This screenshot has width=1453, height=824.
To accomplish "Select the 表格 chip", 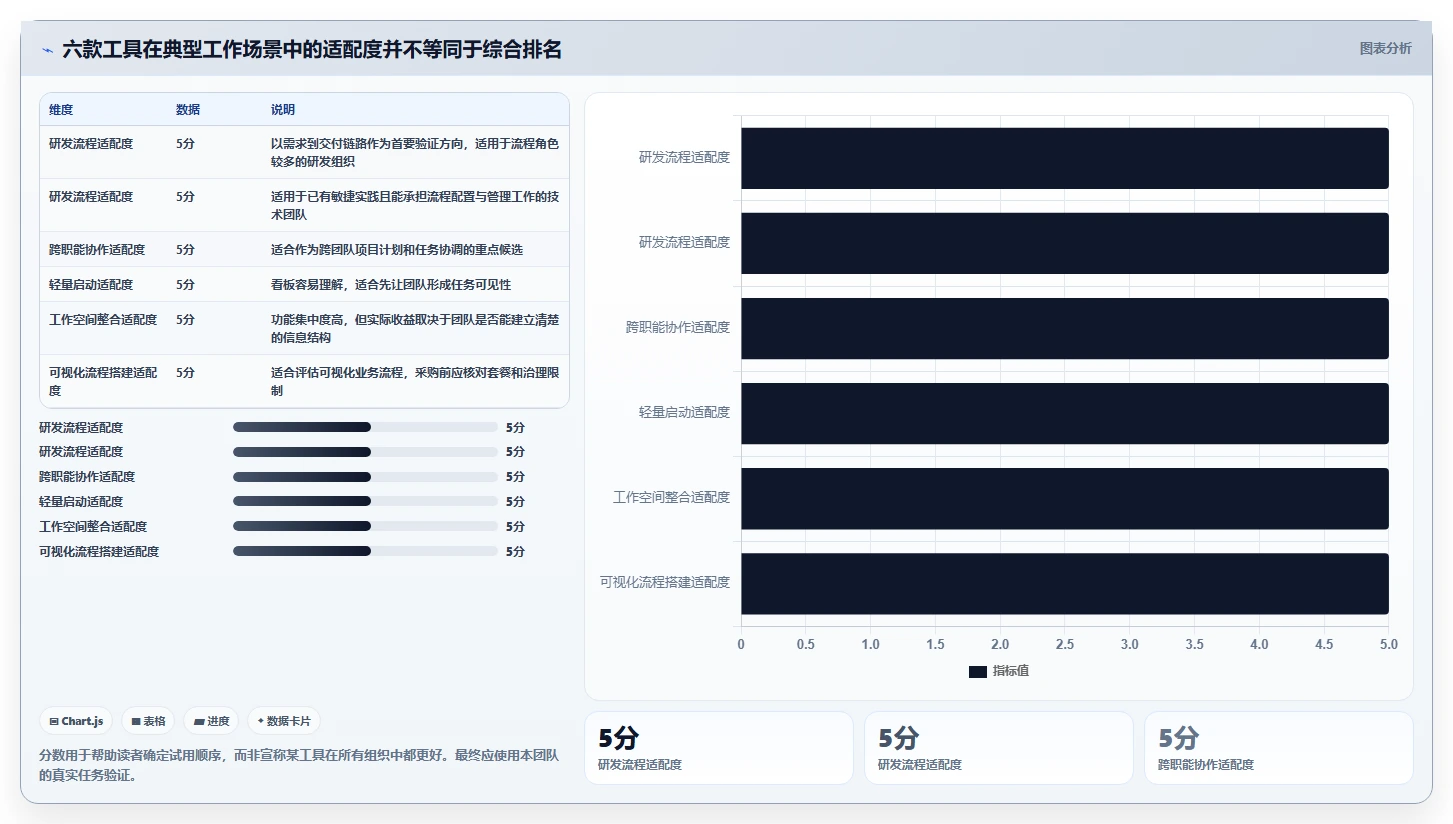I will coord(148,721).
